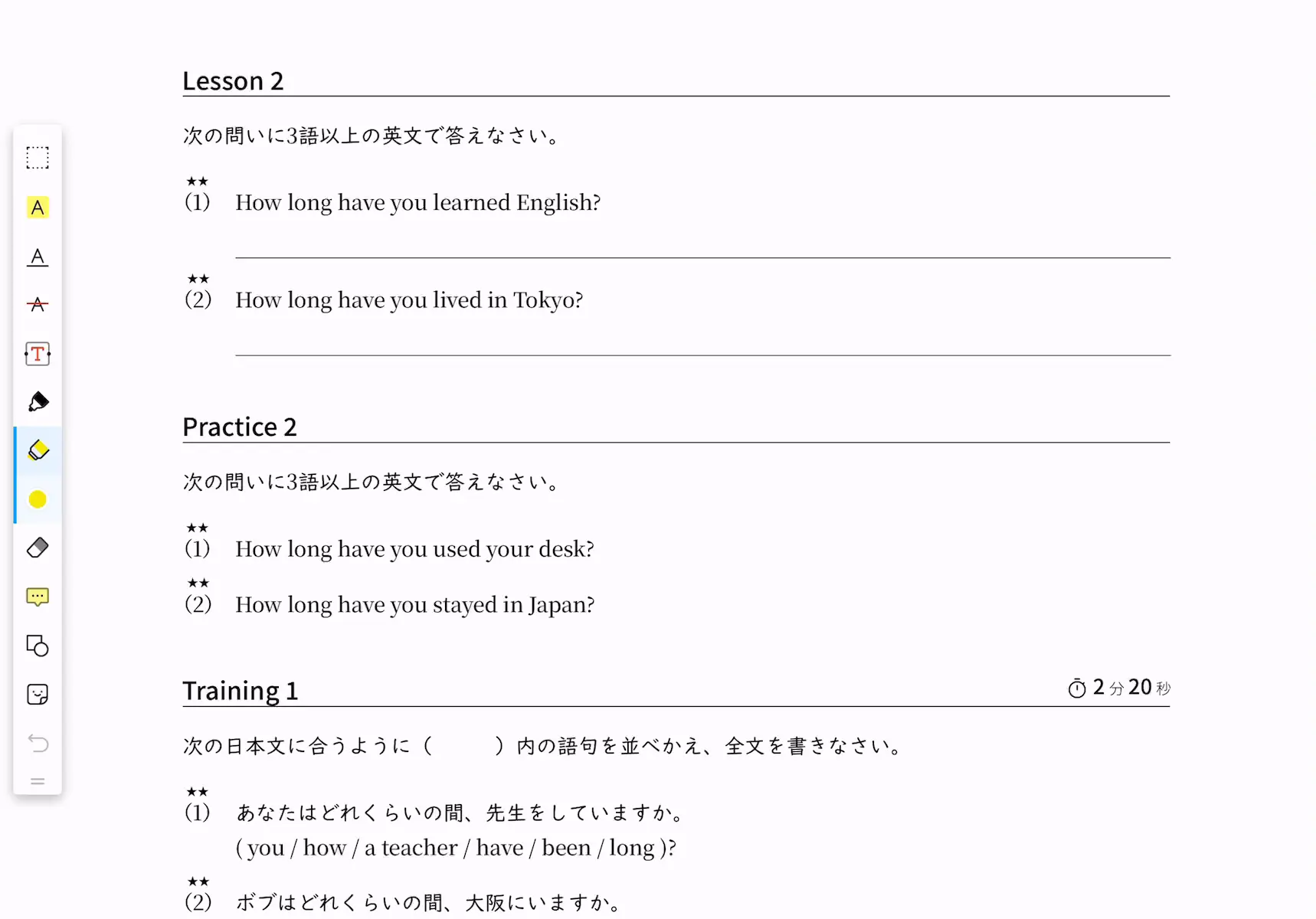Undo the last annotation
Screen dimensions: 1316x919
(x=38, y=743)
